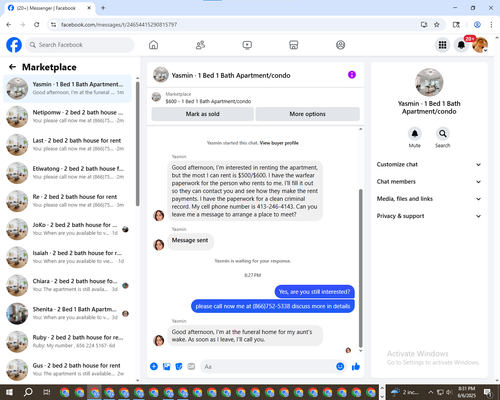
Task: View site information icon in address bar
Action: pyautogui.click(x=53, y=24)
